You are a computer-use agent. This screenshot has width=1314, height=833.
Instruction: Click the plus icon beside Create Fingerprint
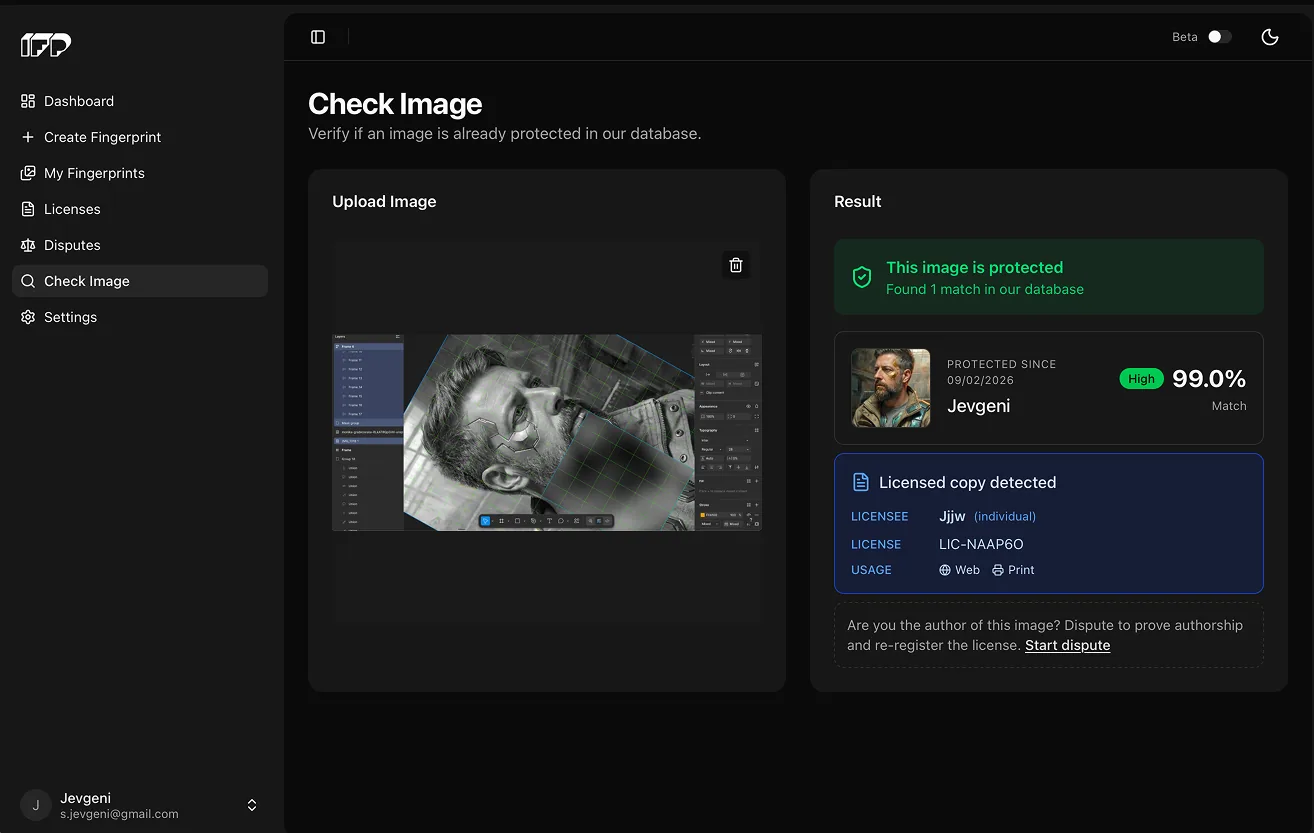point(28,137)
